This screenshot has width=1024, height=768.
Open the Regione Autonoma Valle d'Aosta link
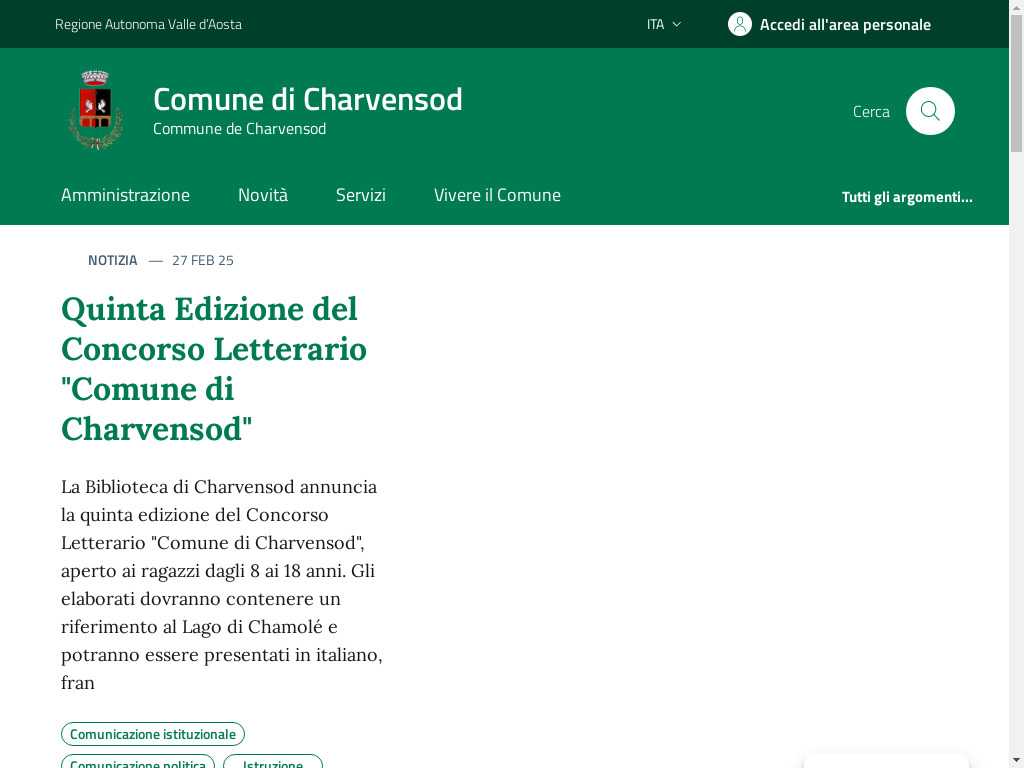[x=148, y=24]
